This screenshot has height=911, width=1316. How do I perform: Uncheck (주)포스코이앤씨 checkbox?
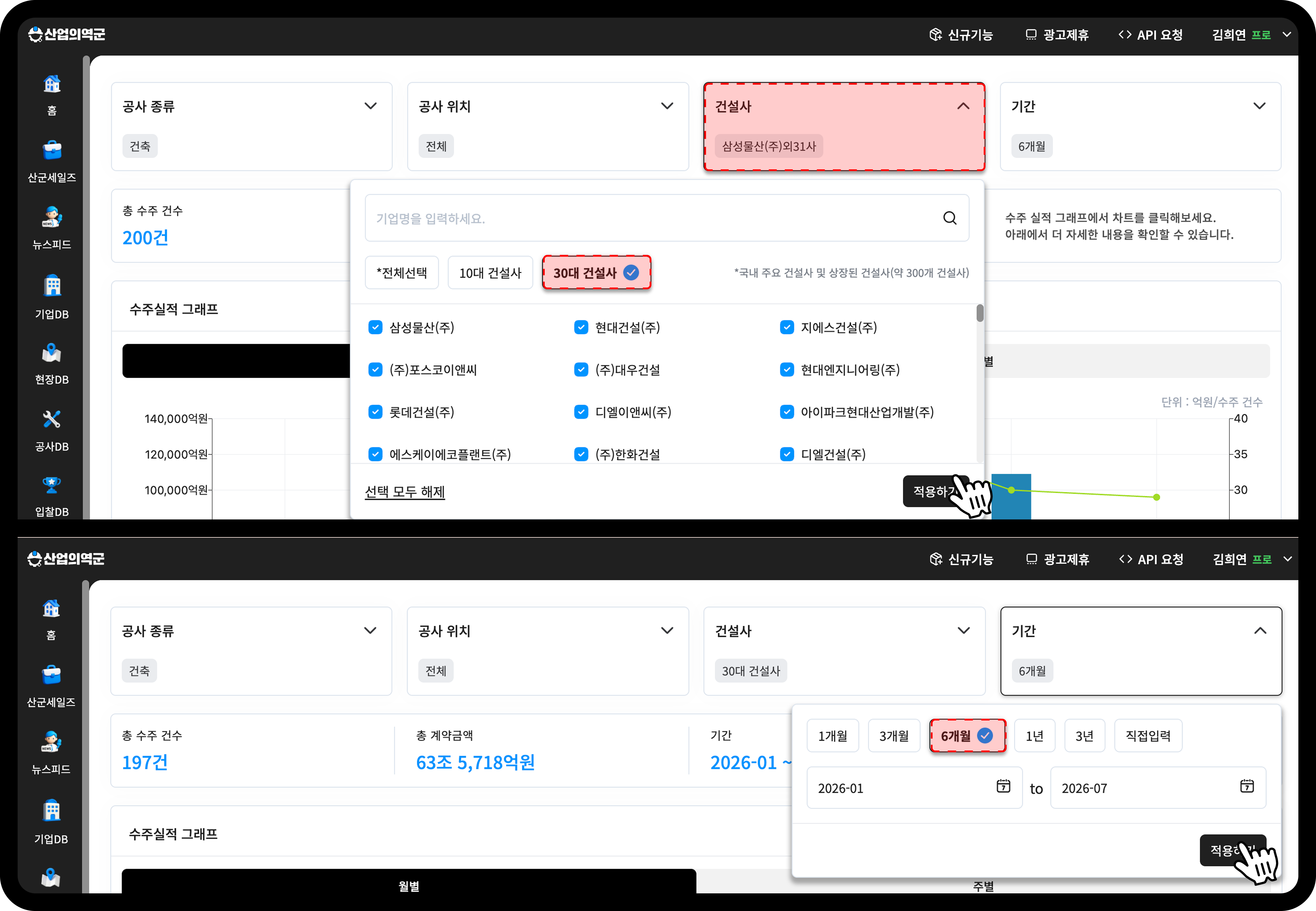click(375, 369)
